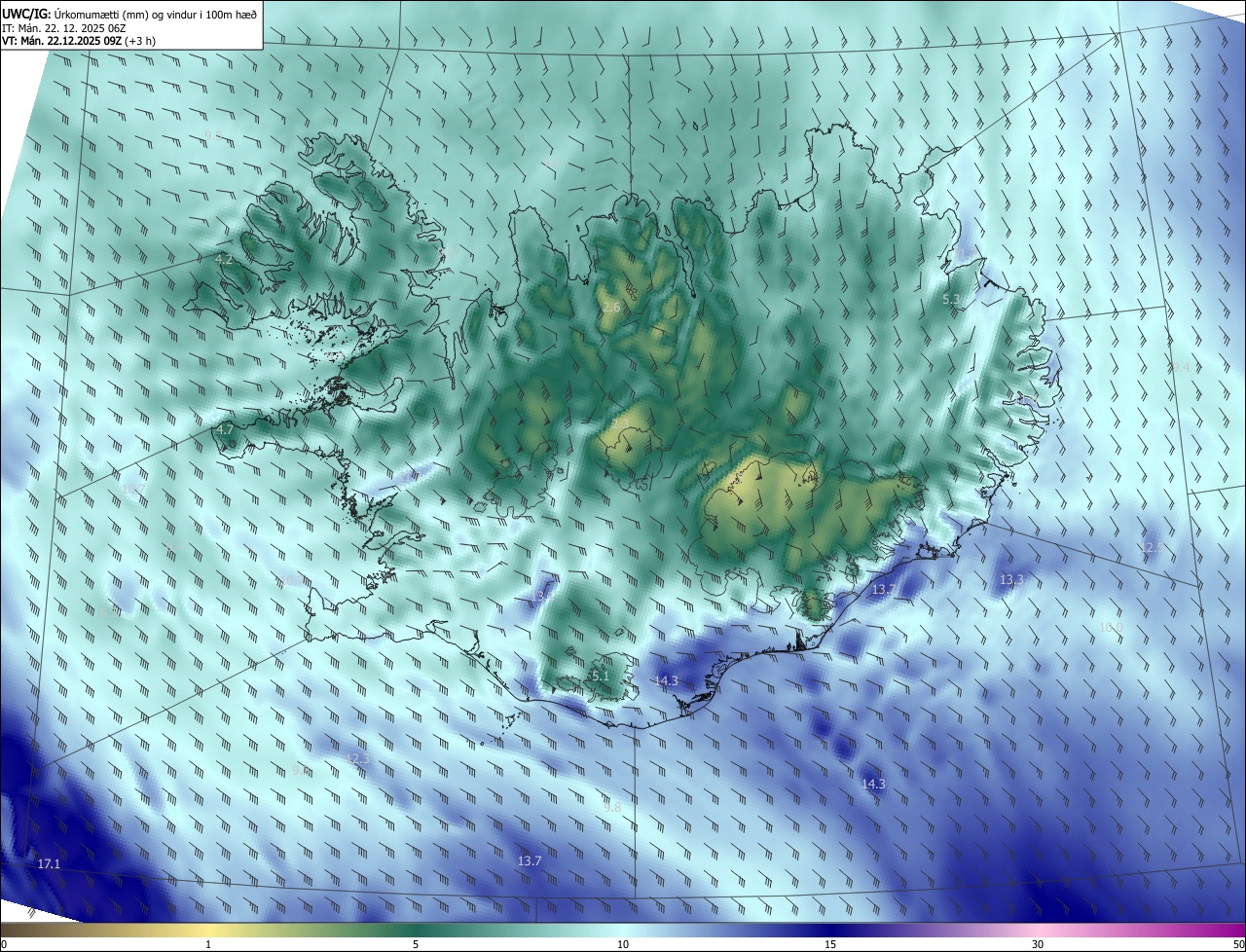1246x952 pixels.
Task: Click the 5.3 value label
Action: (x=952, y=300)
